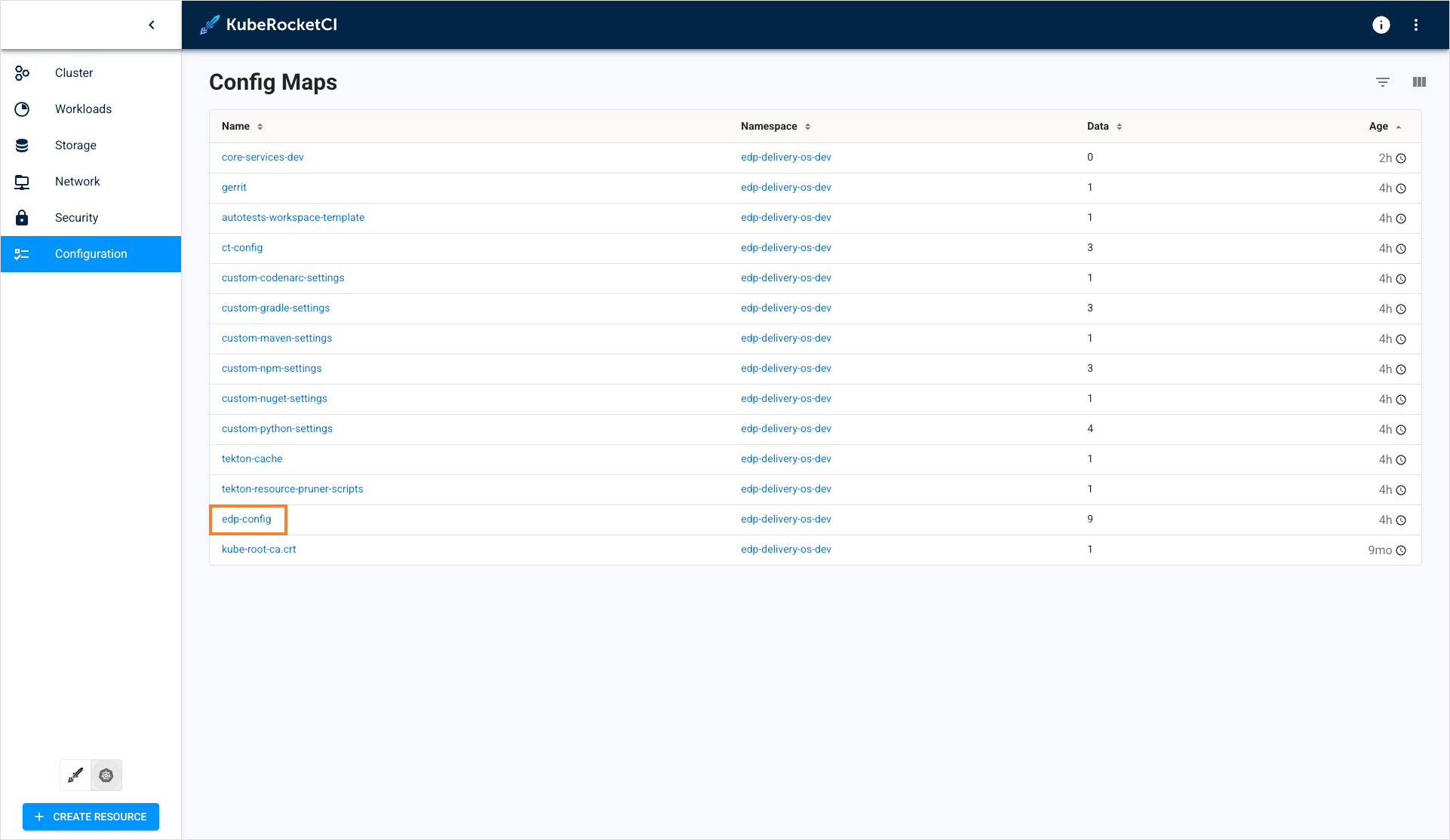Click the KubeRocketCI logo icon
The image size is (1450, 840).
coord(208,24)
